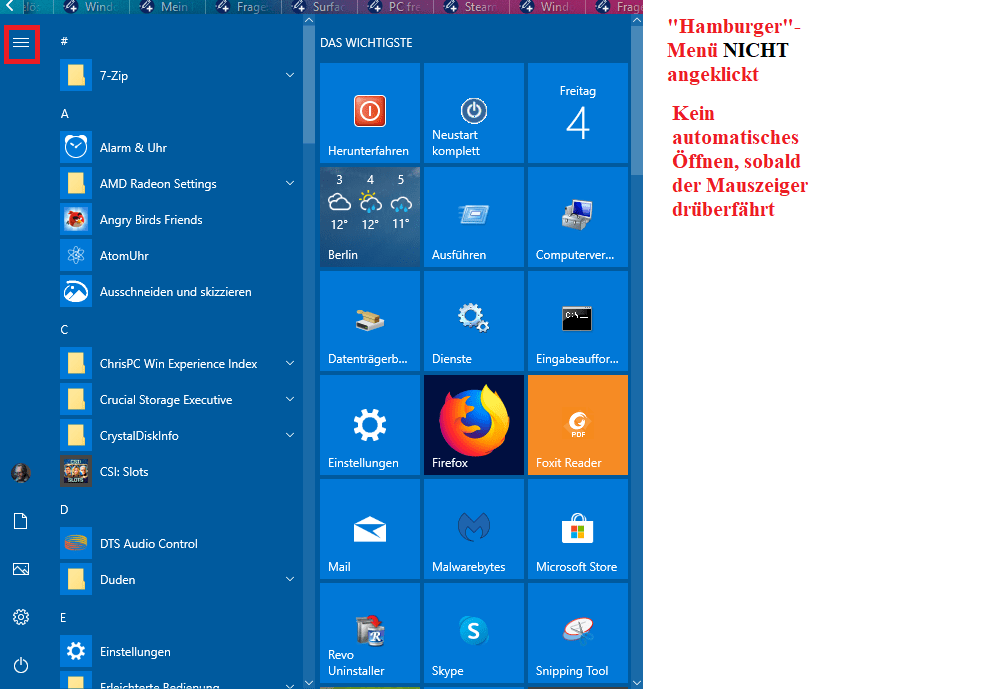Open the Eingabeaufforderung tile

(x=577, y=320)
